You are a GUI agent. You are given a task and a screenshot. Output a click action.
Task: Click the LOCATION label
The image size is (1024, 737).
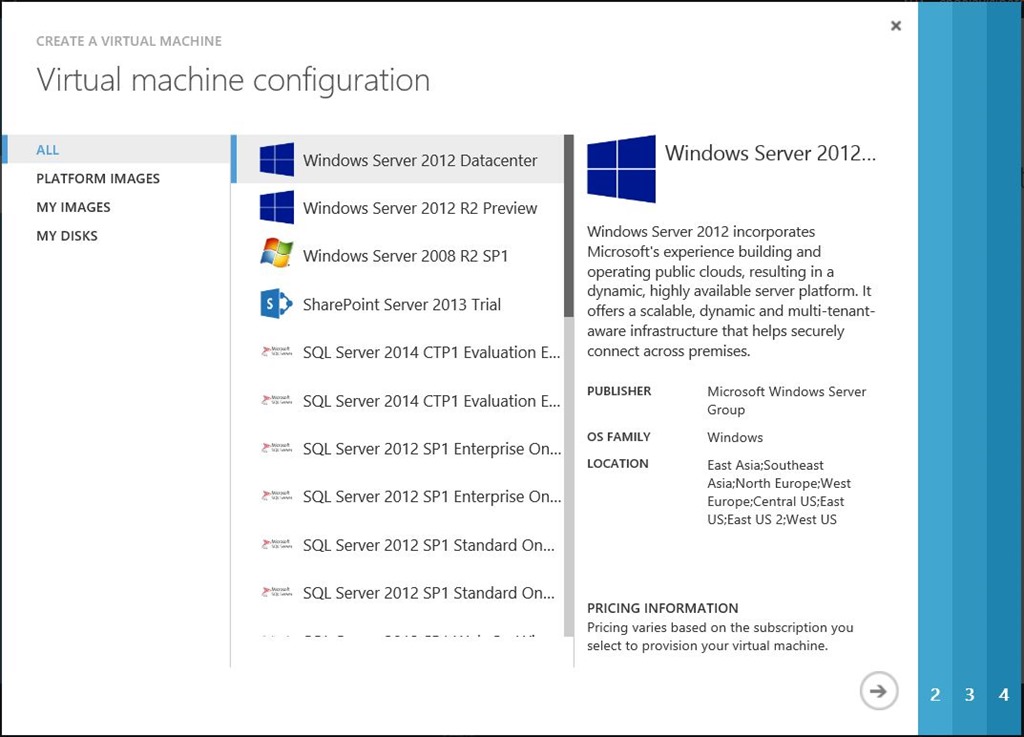[x=617, y=463]
